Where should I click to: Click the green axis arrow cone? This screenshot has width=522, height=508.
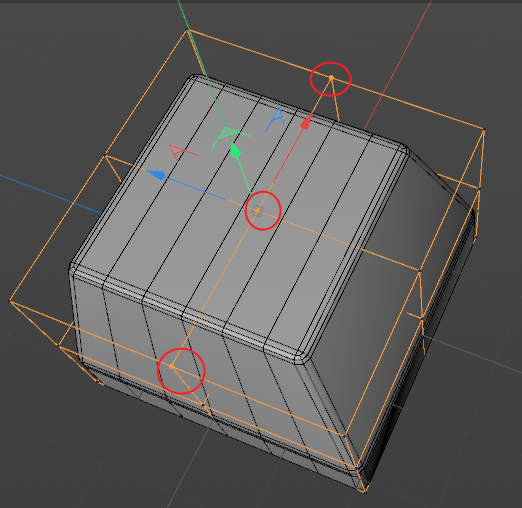[x=235, y=151]
